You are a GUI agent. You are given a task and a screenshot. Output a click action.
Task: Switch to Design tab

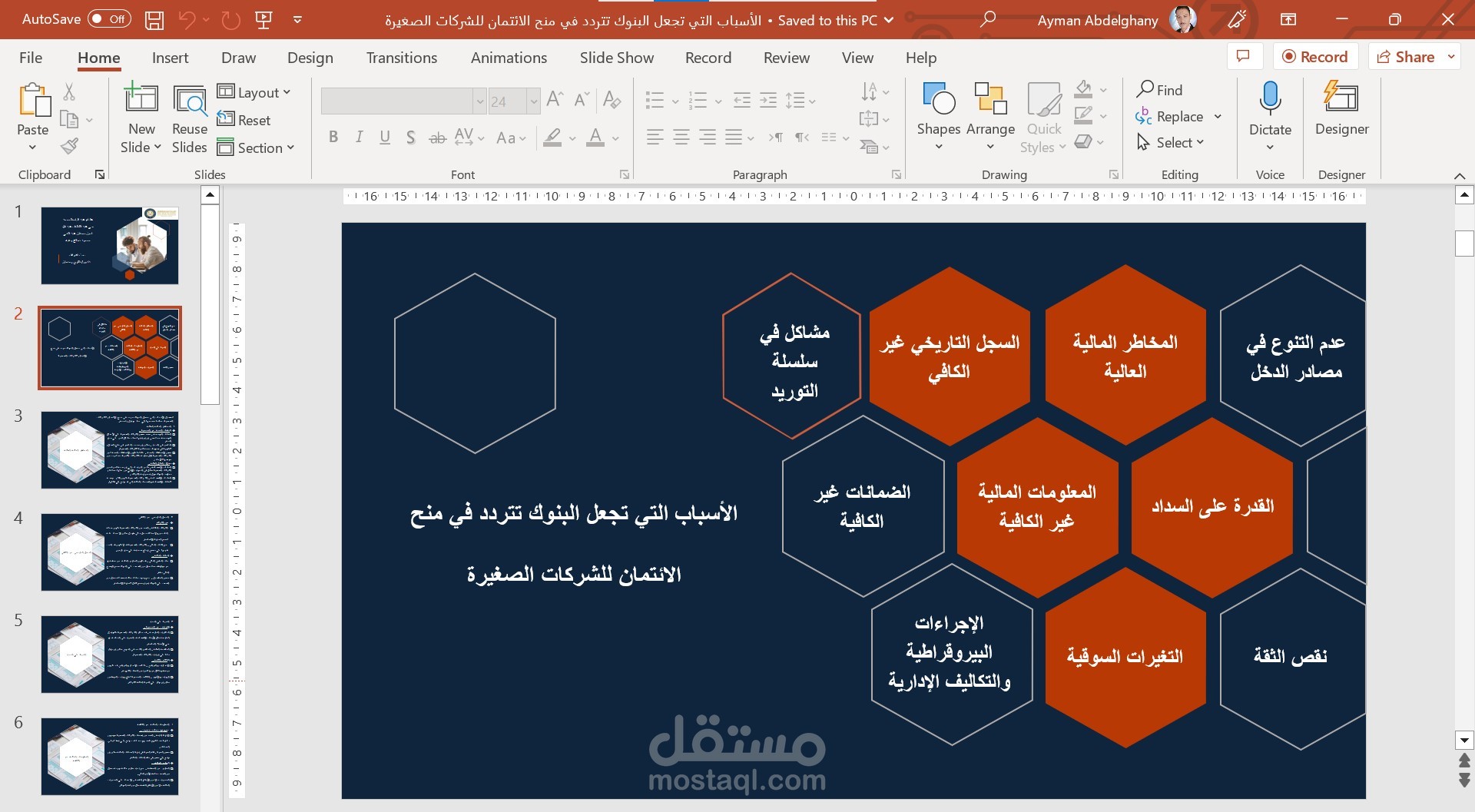click(x=310, y=58)
